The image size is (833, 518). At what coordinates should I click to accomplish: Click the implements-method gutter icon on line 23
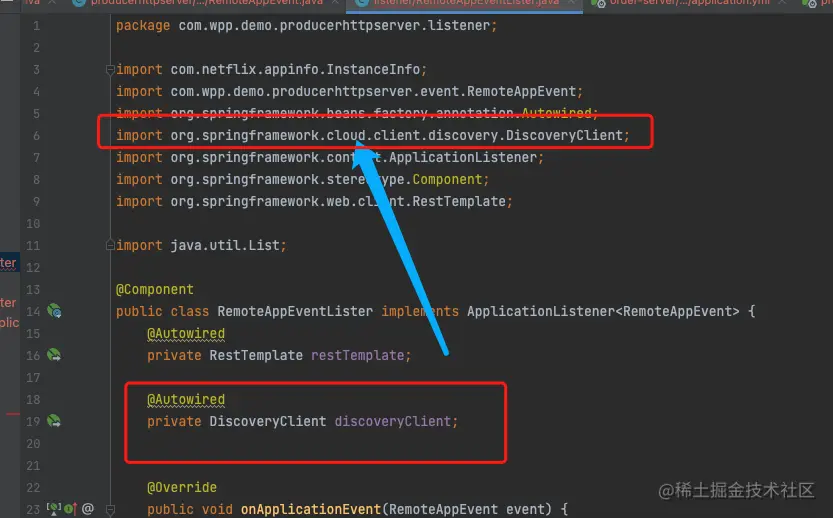(x=71, y=509)
